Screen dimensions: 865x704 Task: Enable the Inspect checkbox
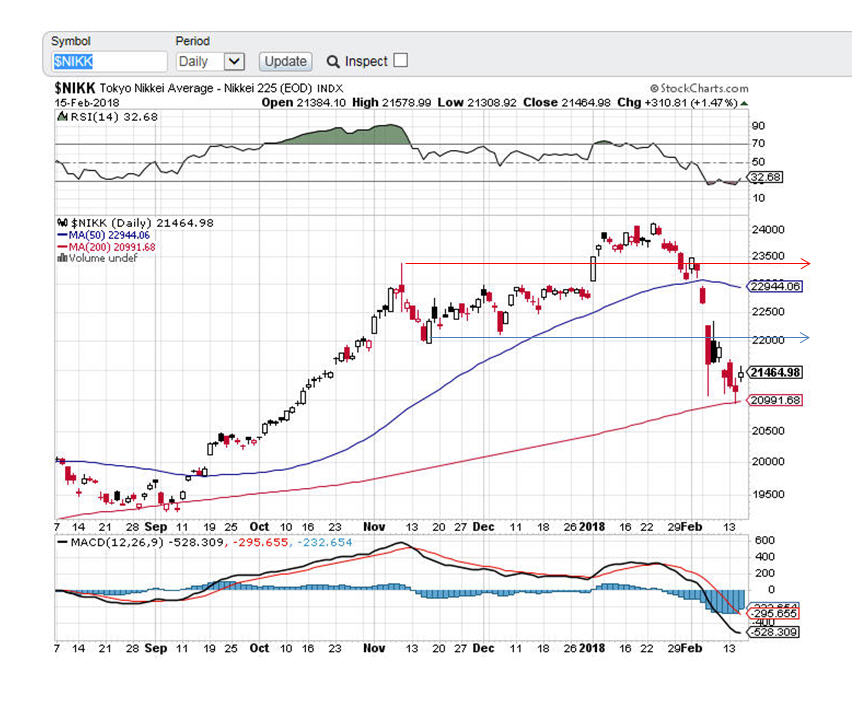click(401, 61)
